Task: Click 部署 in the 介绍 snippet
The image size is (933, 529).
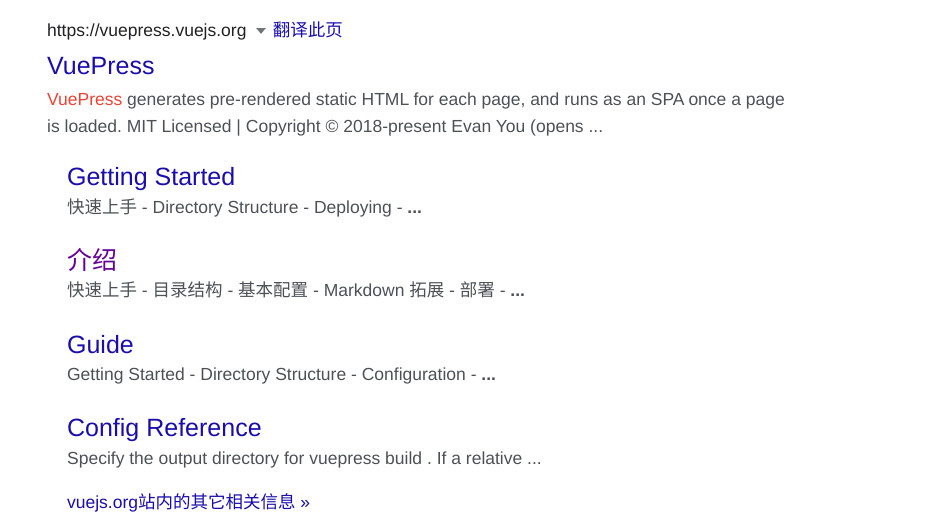Action: [x=477, y=290]
